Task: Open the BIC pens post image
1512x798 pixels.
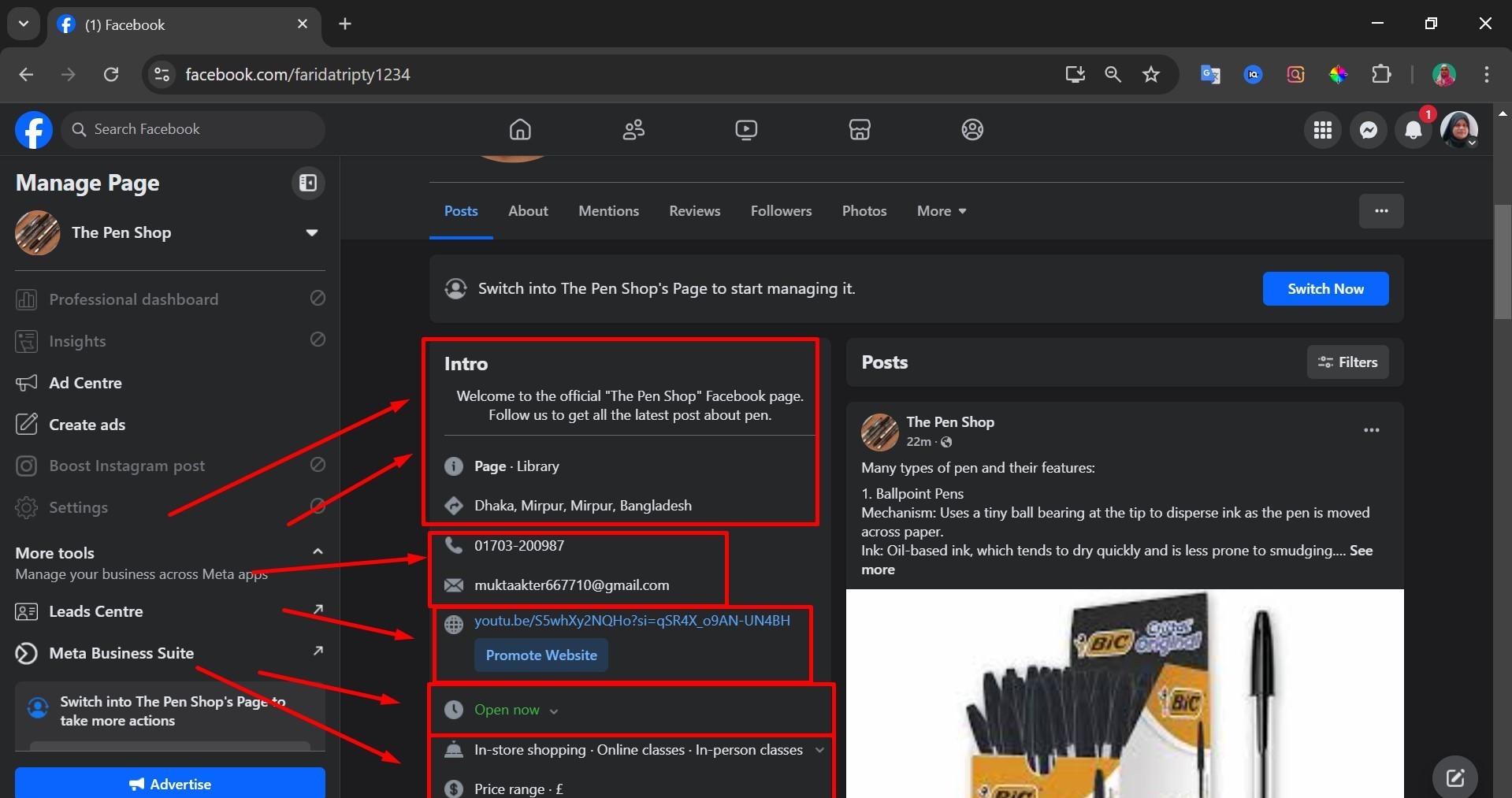Action: coord(1124,693)
